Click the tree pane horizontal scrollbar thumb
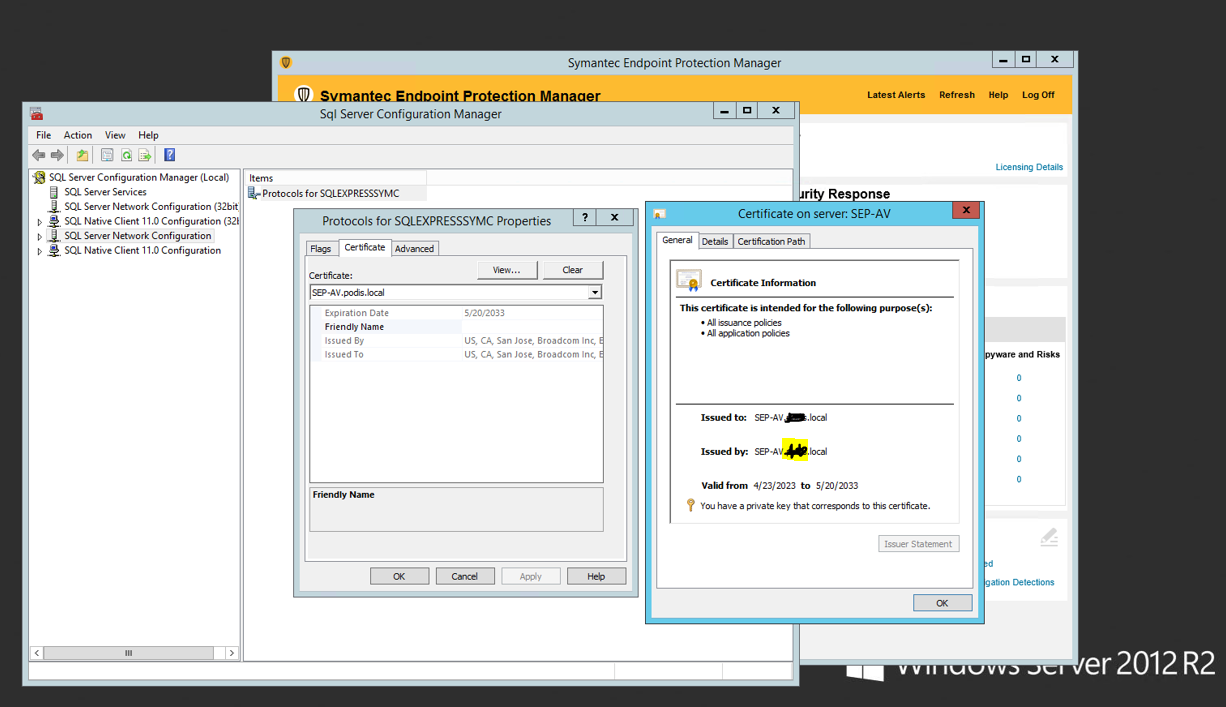 (x=129, y=653)
